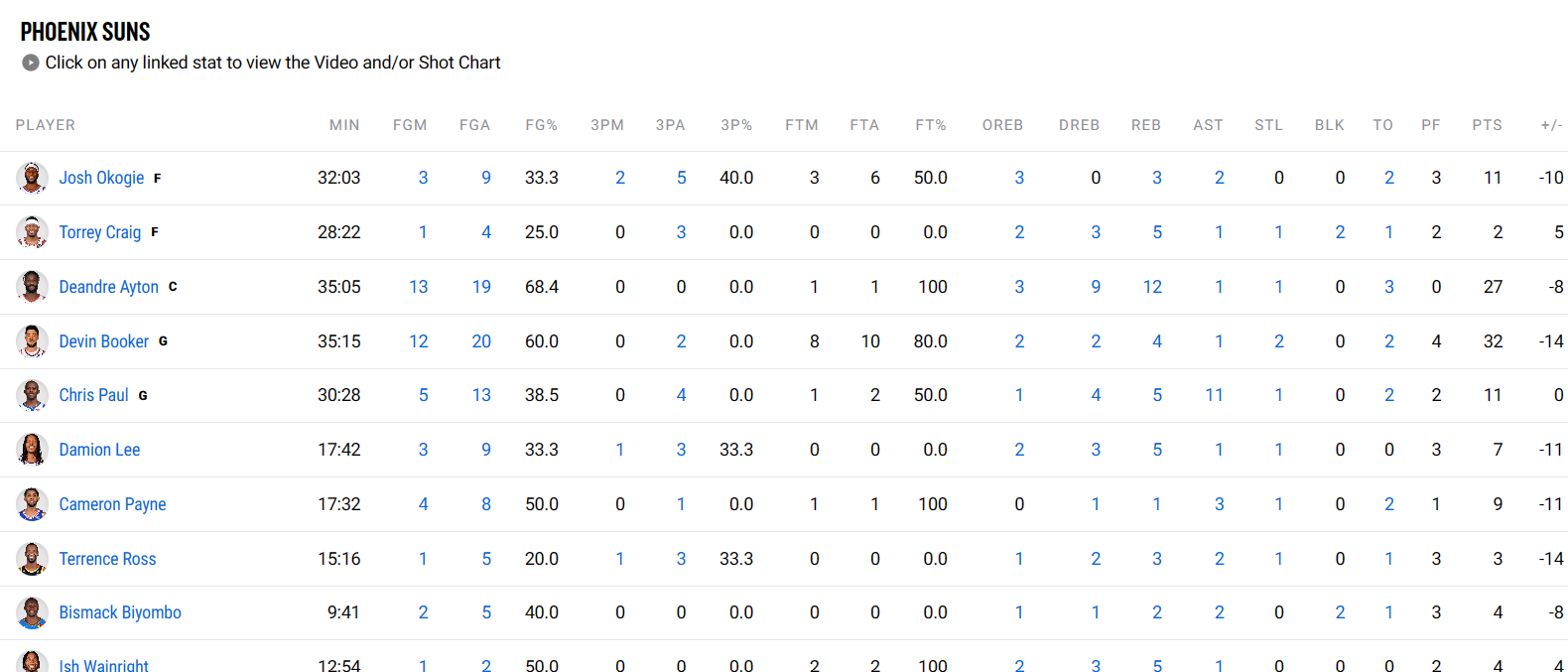The height and width of the screenshot is (672, 1568).
Task: View Damion Lee's 9 field goal attempts
Action: click(486, 450)
